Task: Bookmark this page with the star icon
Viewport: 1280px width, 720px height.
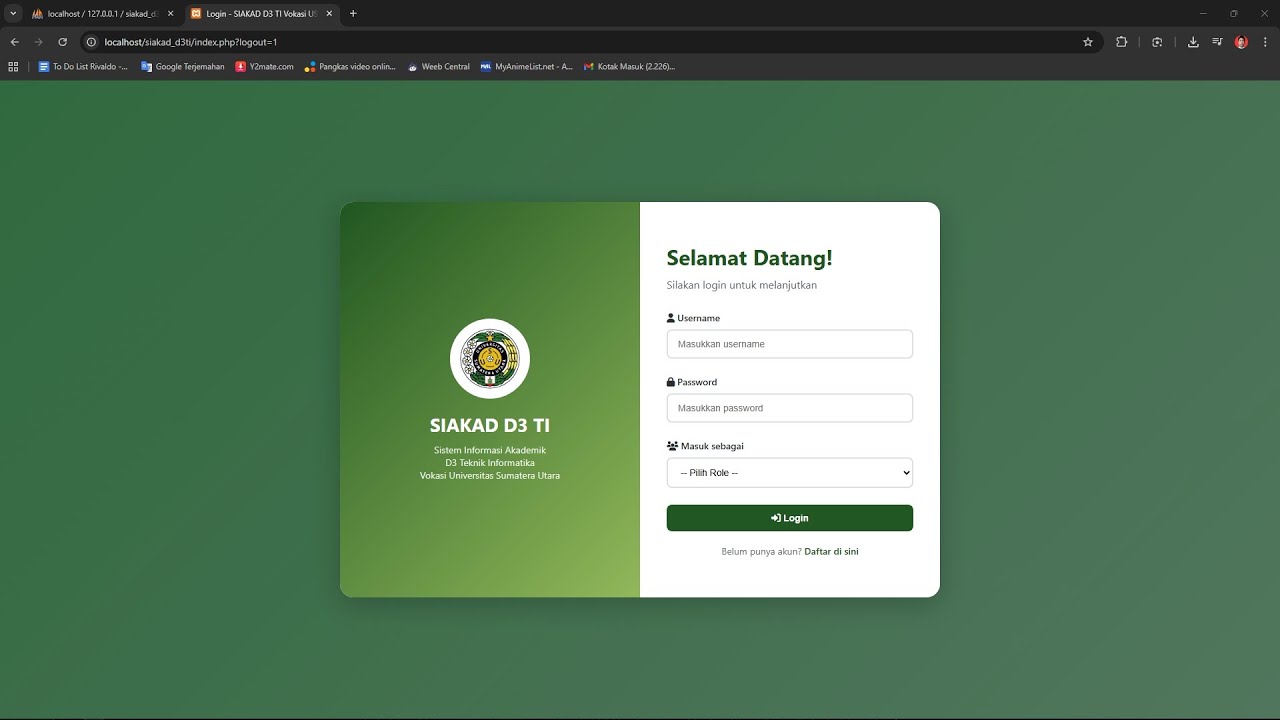Action: tap(1088, 42)
